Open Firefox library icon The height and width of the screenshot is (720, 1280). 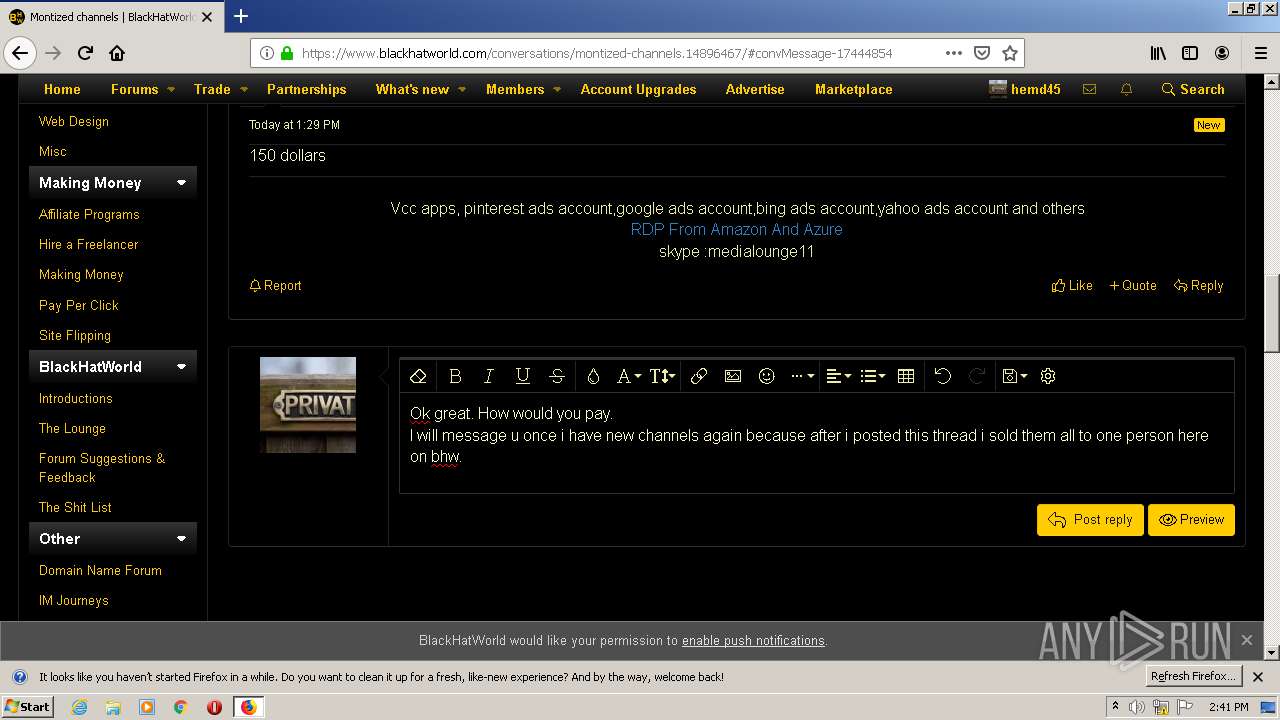[x=1158, y=53]
